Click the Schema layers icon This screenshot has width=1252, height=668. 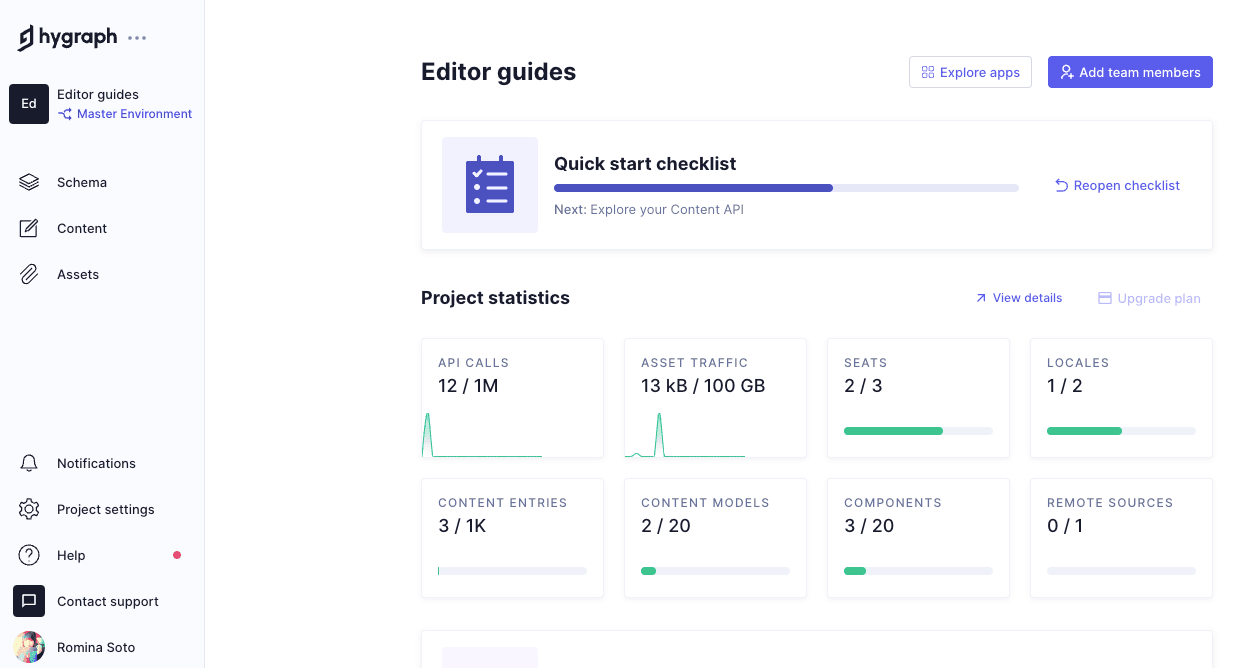click(x=29, y=182)
